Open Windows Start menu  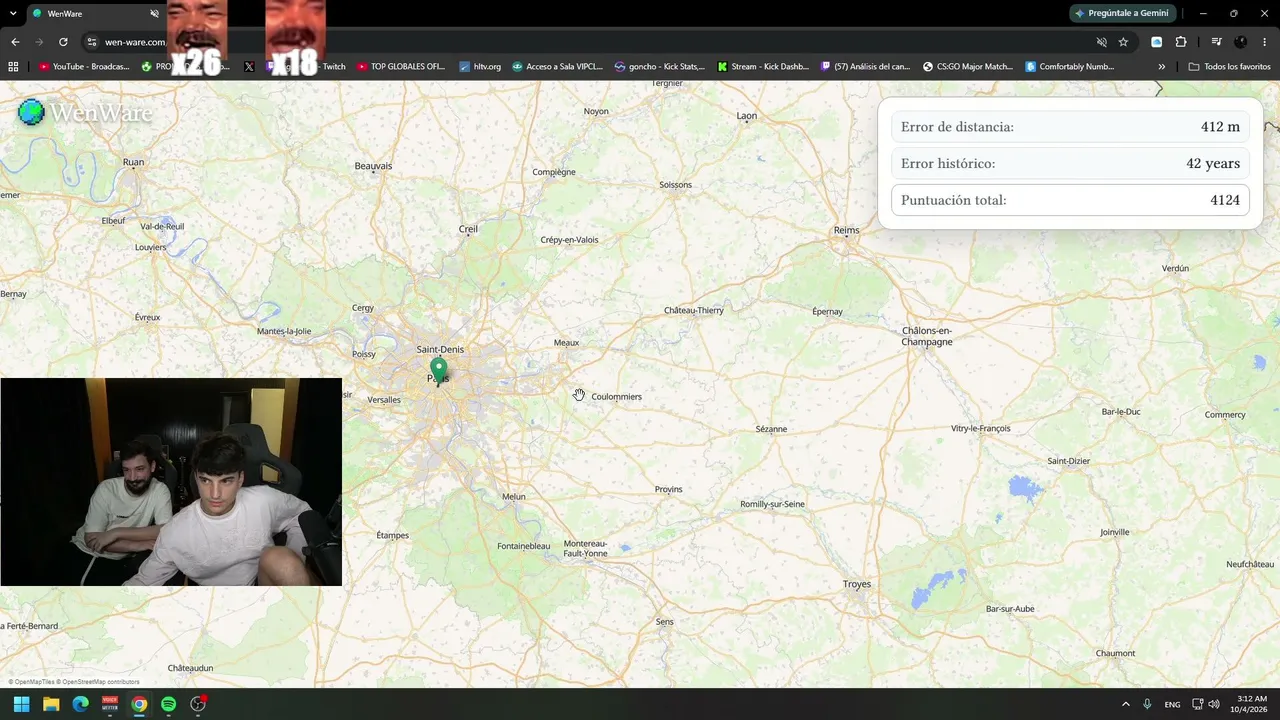tap(21, 704)
